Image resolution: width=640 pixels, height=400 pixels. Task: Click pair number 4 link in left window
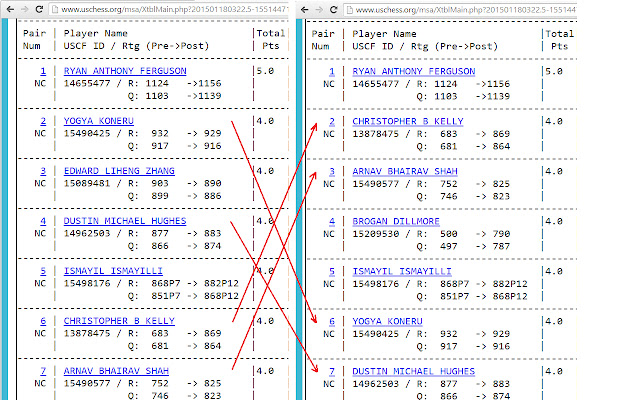(43, 221)
